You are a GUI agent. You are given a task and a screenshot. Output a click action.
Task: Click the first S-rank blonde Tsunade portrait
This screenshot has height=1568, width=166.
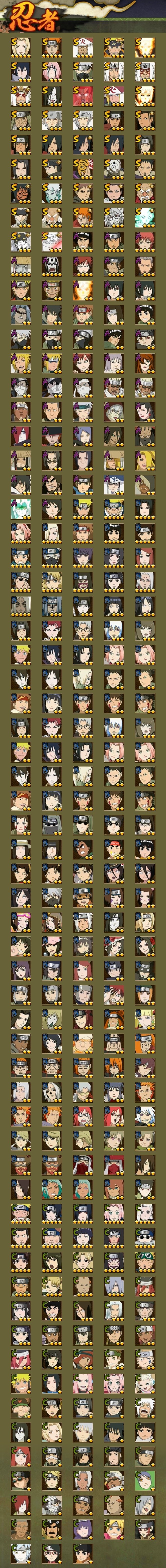tap(21, 48)
